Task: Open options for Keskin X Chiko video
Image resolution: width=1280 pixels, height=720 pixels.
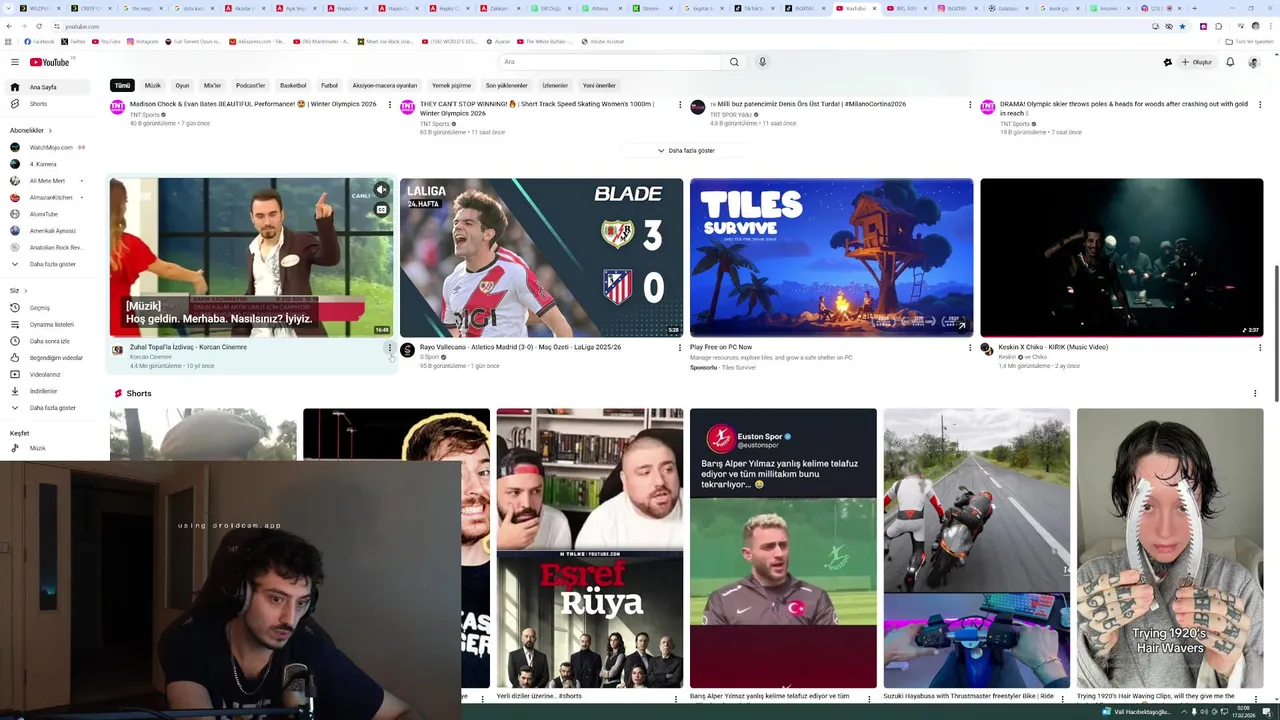Action: [1260, 348]
